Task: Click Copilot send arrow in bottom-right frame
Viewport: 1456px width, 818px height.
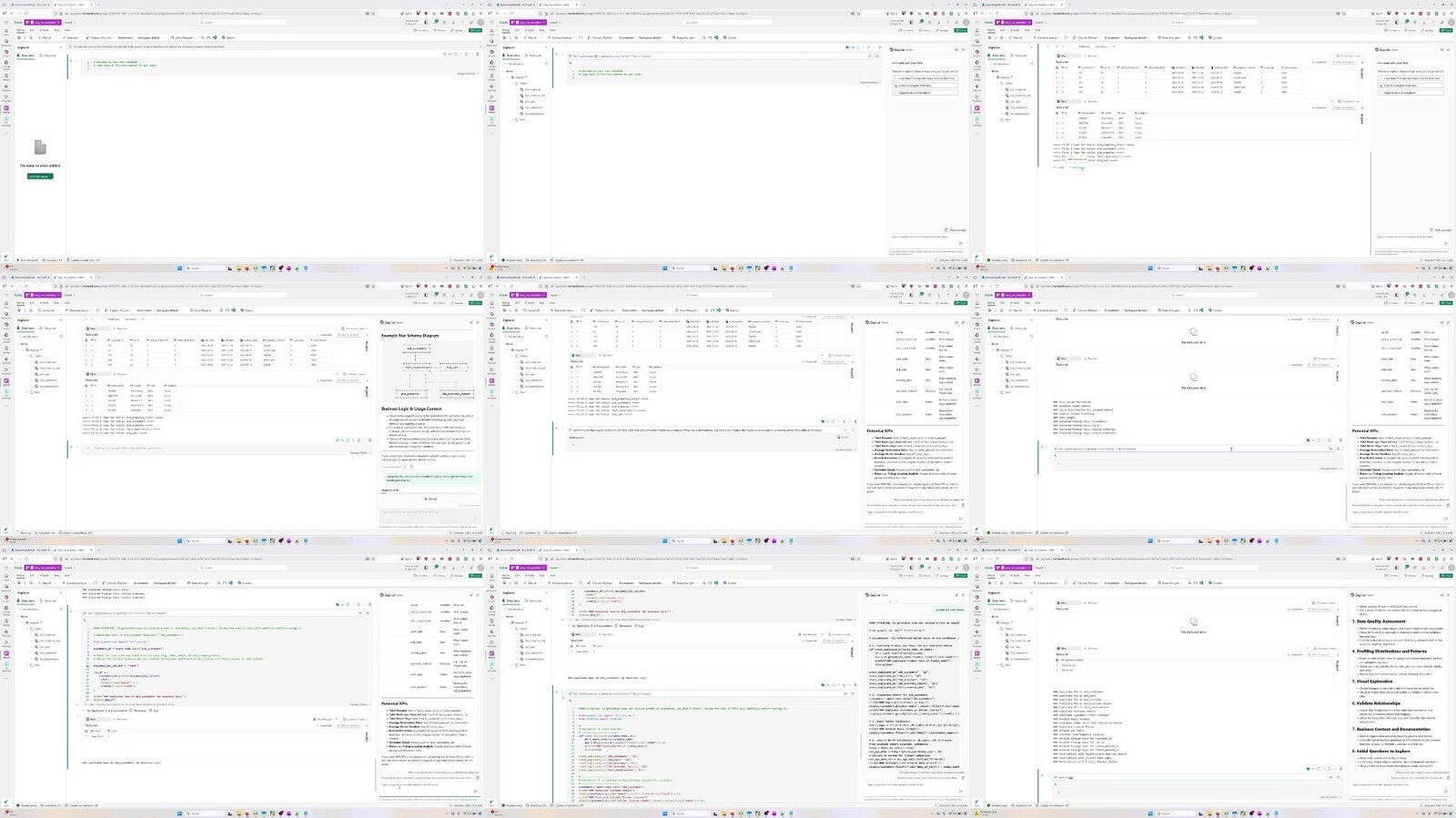Action: pos(1446,792)
